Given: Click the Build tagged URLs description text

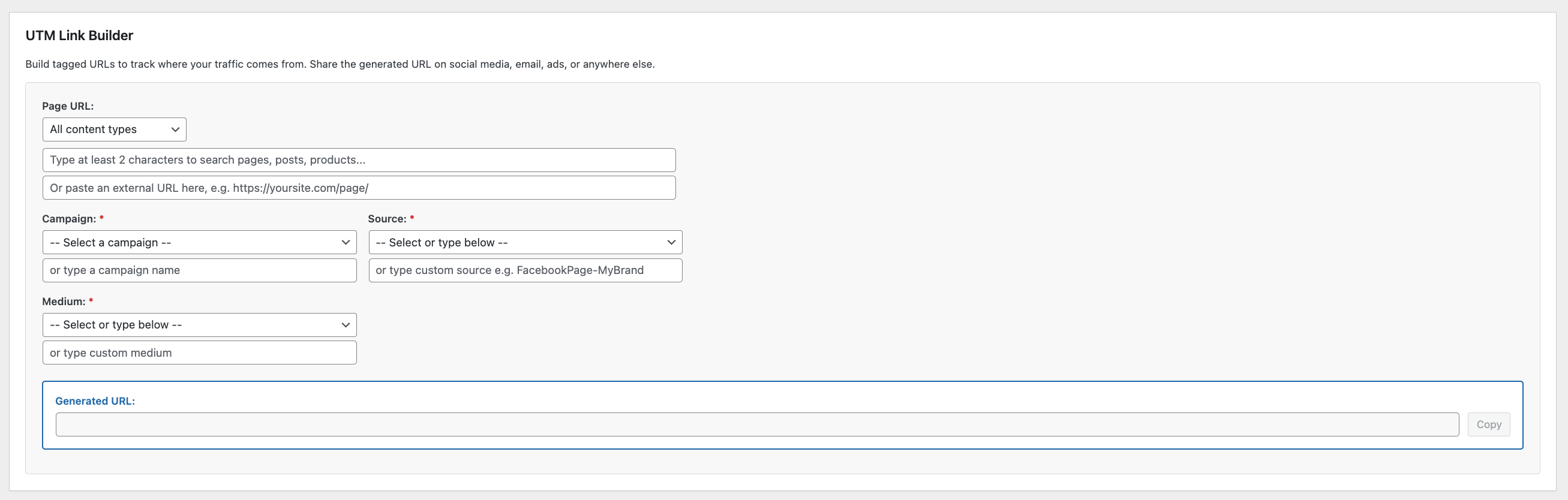Looking at the screenshot, I should point(340,65).
